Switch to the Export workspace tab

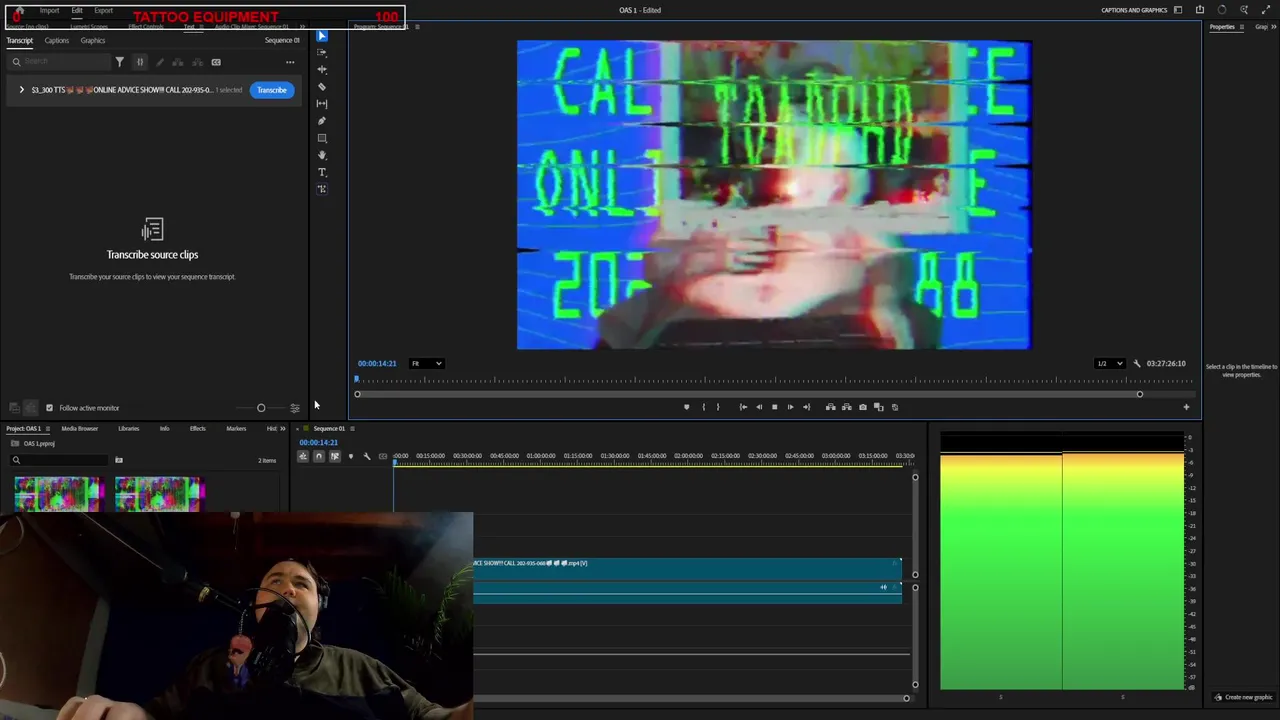[x=104, y=11]
